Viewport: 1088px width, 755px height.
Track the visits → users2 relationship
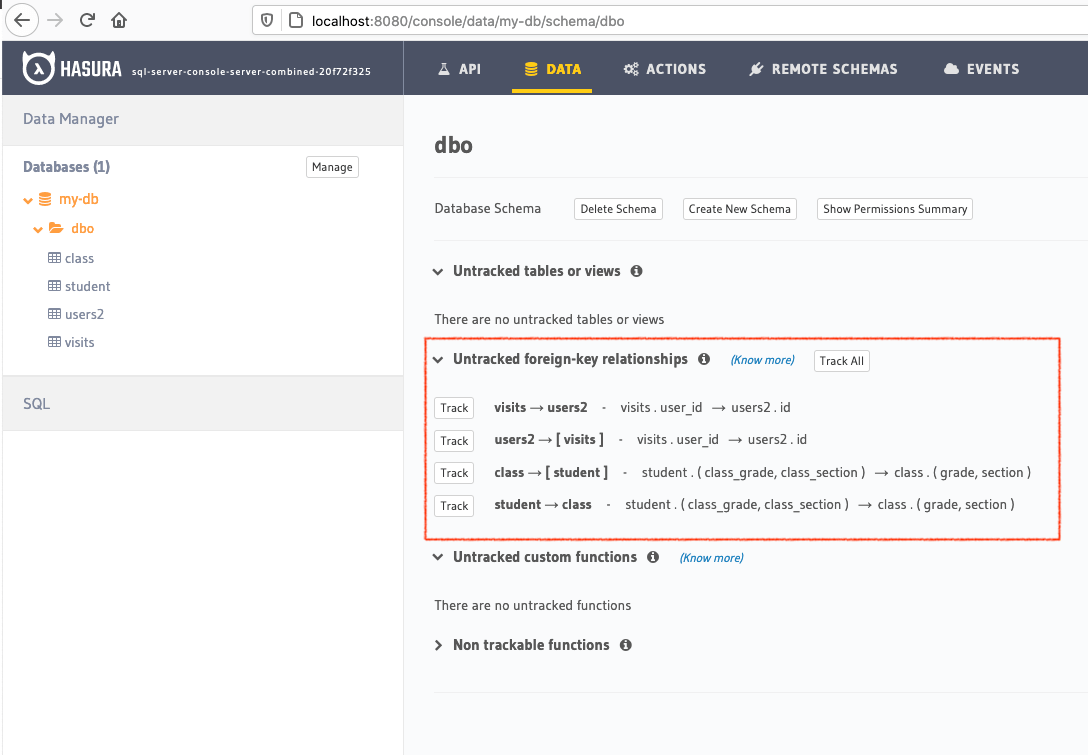coord(454,408)
